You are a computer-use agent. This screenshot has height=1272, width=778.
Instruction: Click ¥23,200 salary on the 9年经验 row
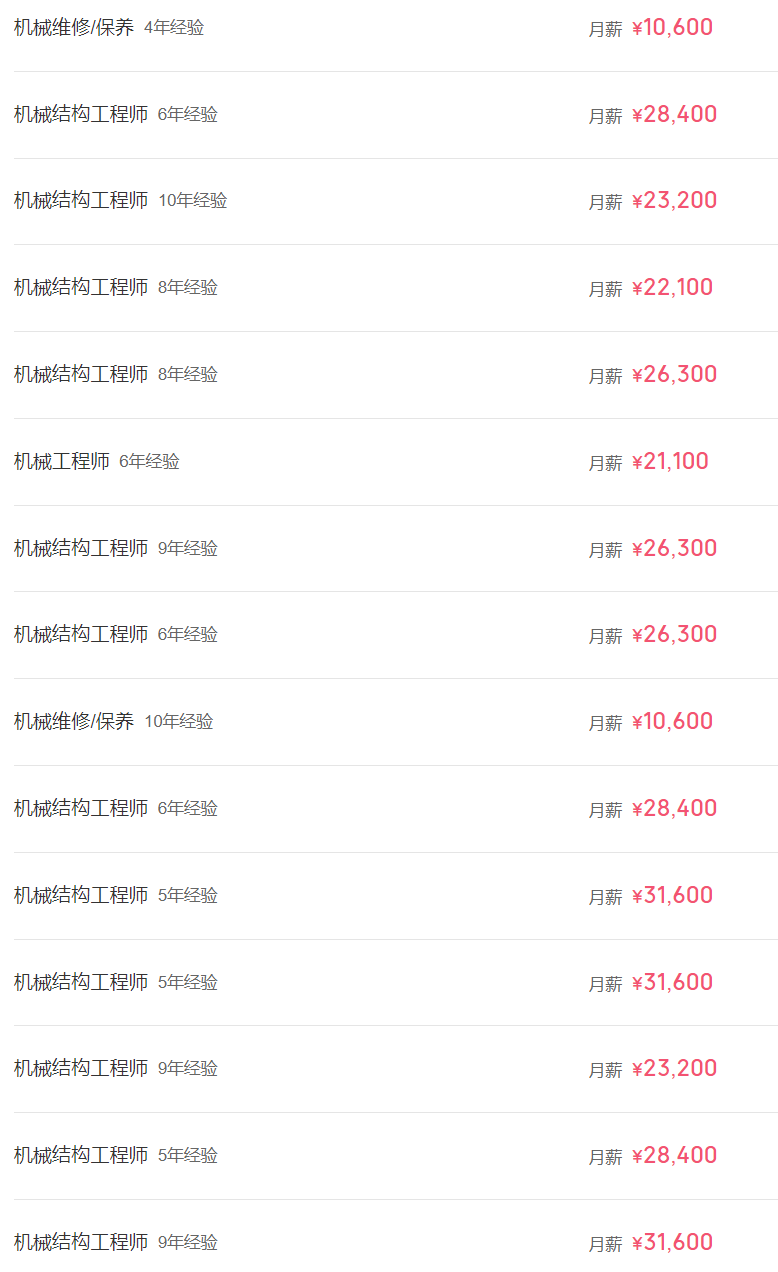pos(675,1068)
